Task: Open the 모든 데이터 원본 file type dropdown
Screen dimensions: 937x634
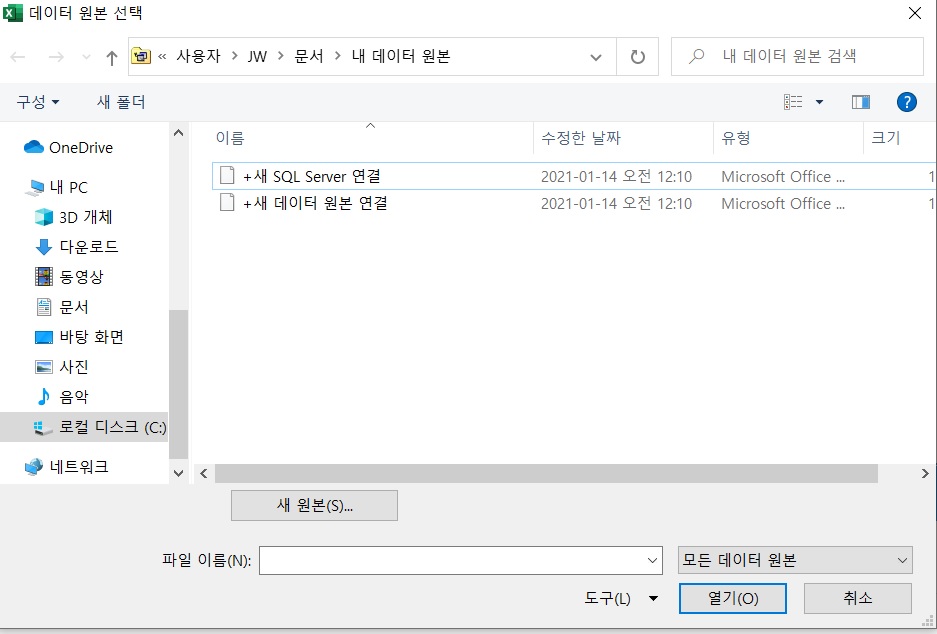Action: tap(794, 561)
